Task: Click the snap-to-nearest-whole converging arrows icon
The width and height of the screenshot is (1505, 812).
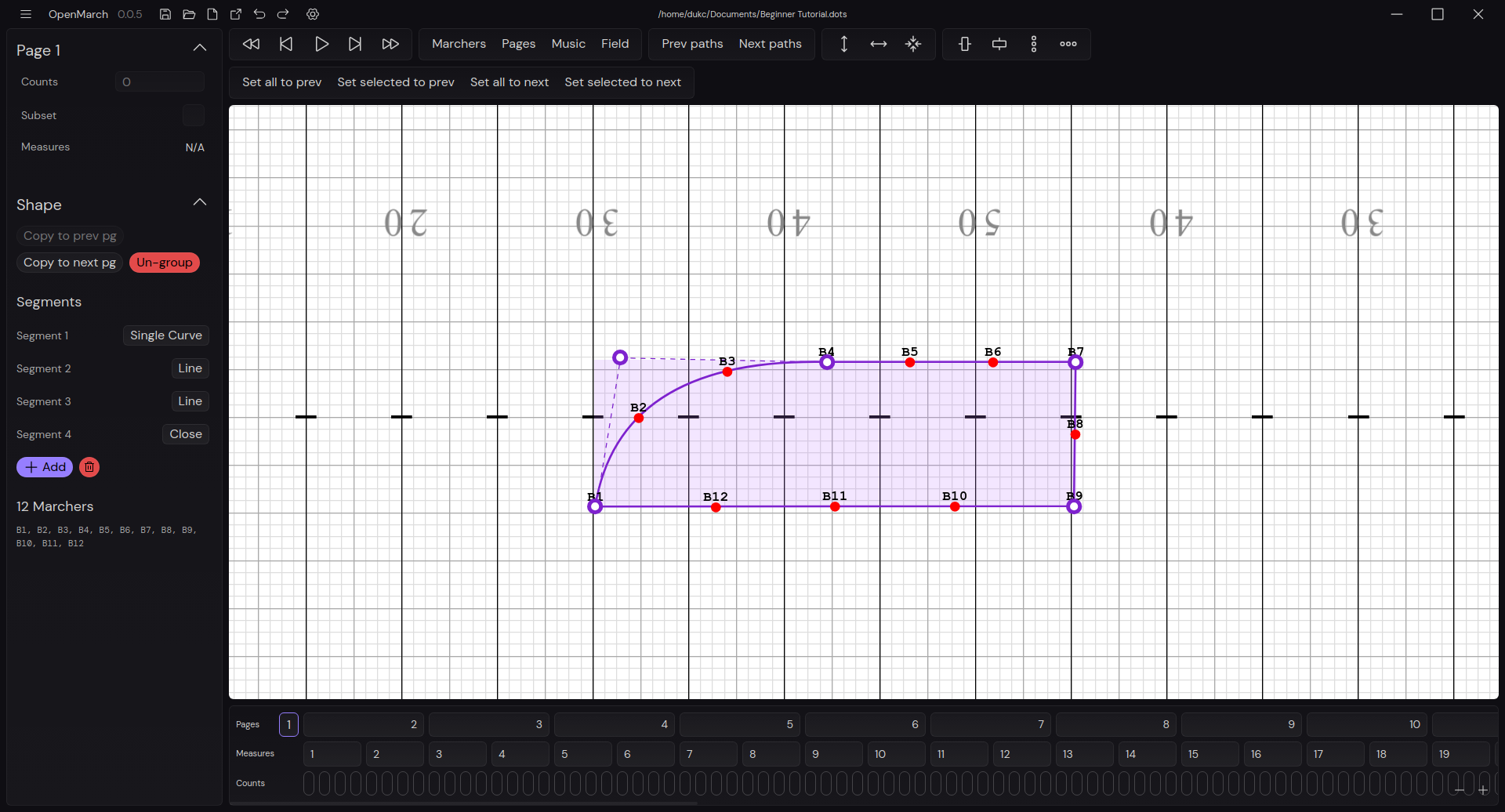Action: 913,44
